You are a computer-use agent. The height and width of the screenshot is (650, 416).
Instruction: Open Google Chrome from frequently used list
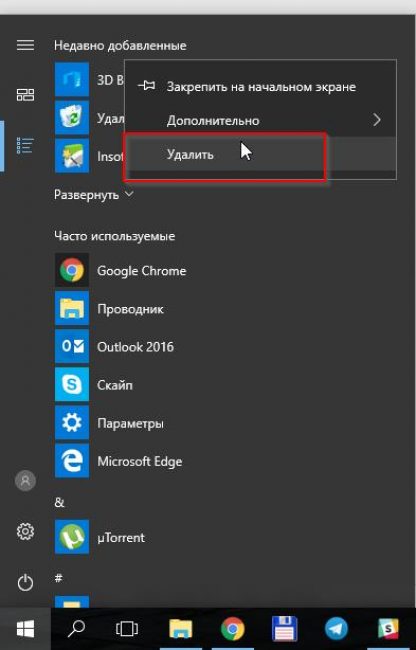click(120, 271)
